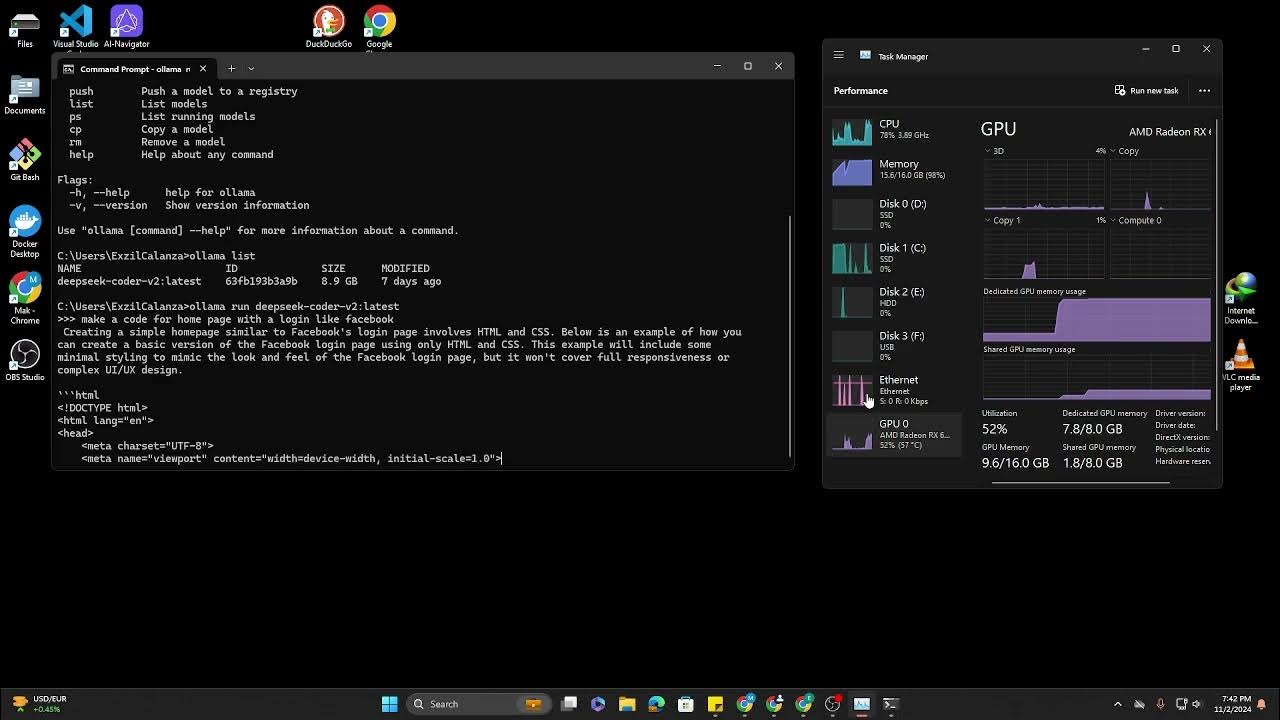This screenshot has height=720, width=1280.
Task: Click the 7.8/8.0 GB dedicated memory value
Action: coord(1092,429)
